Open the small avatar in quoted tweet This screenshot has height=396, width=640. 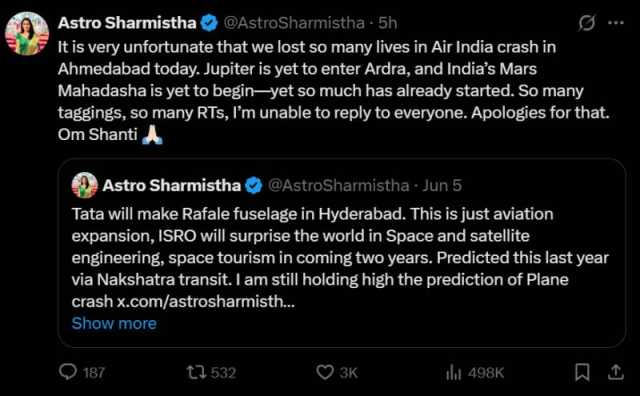pos(85,185)
